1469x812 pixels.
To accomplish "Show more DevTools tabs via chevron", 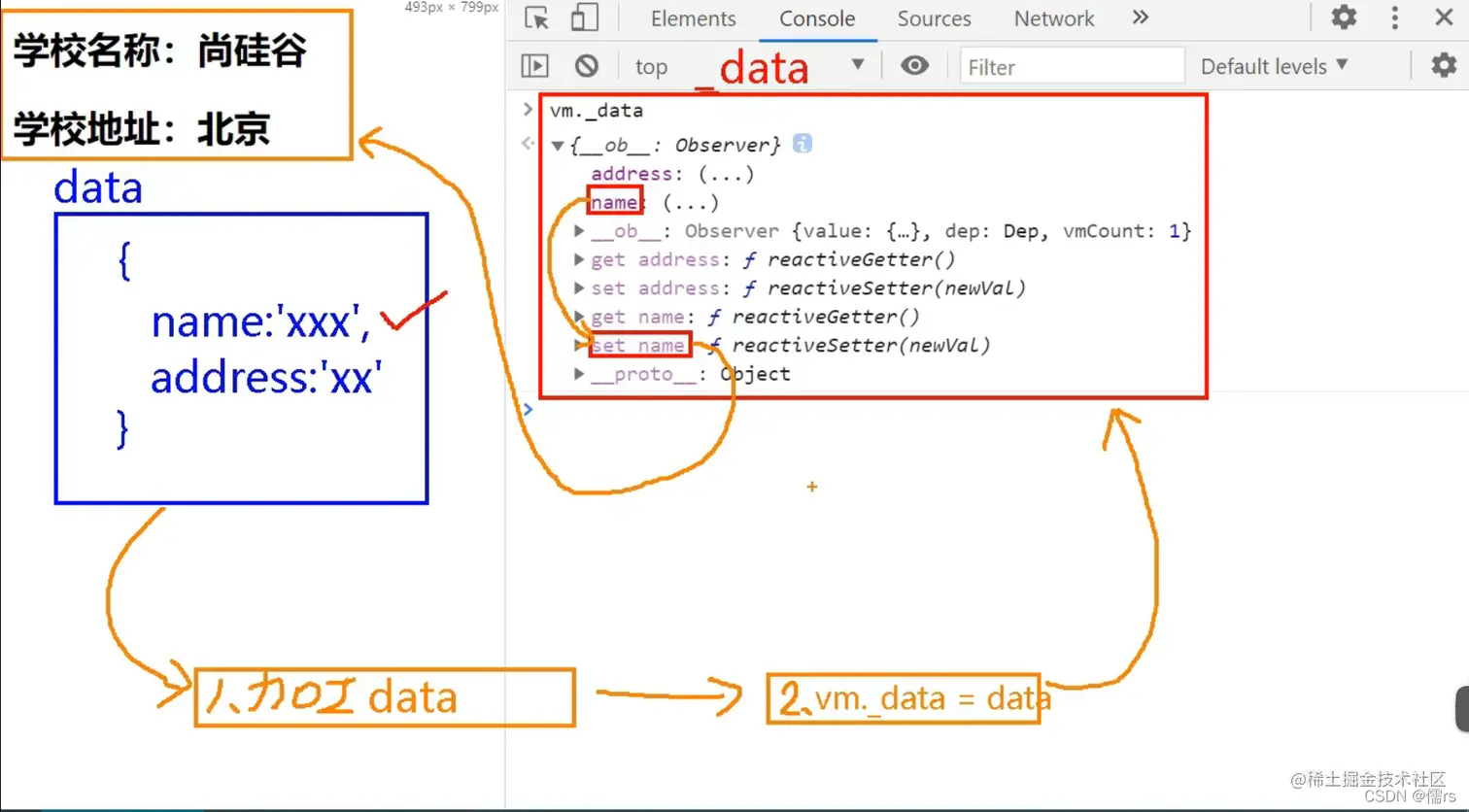I will 1141,17.
